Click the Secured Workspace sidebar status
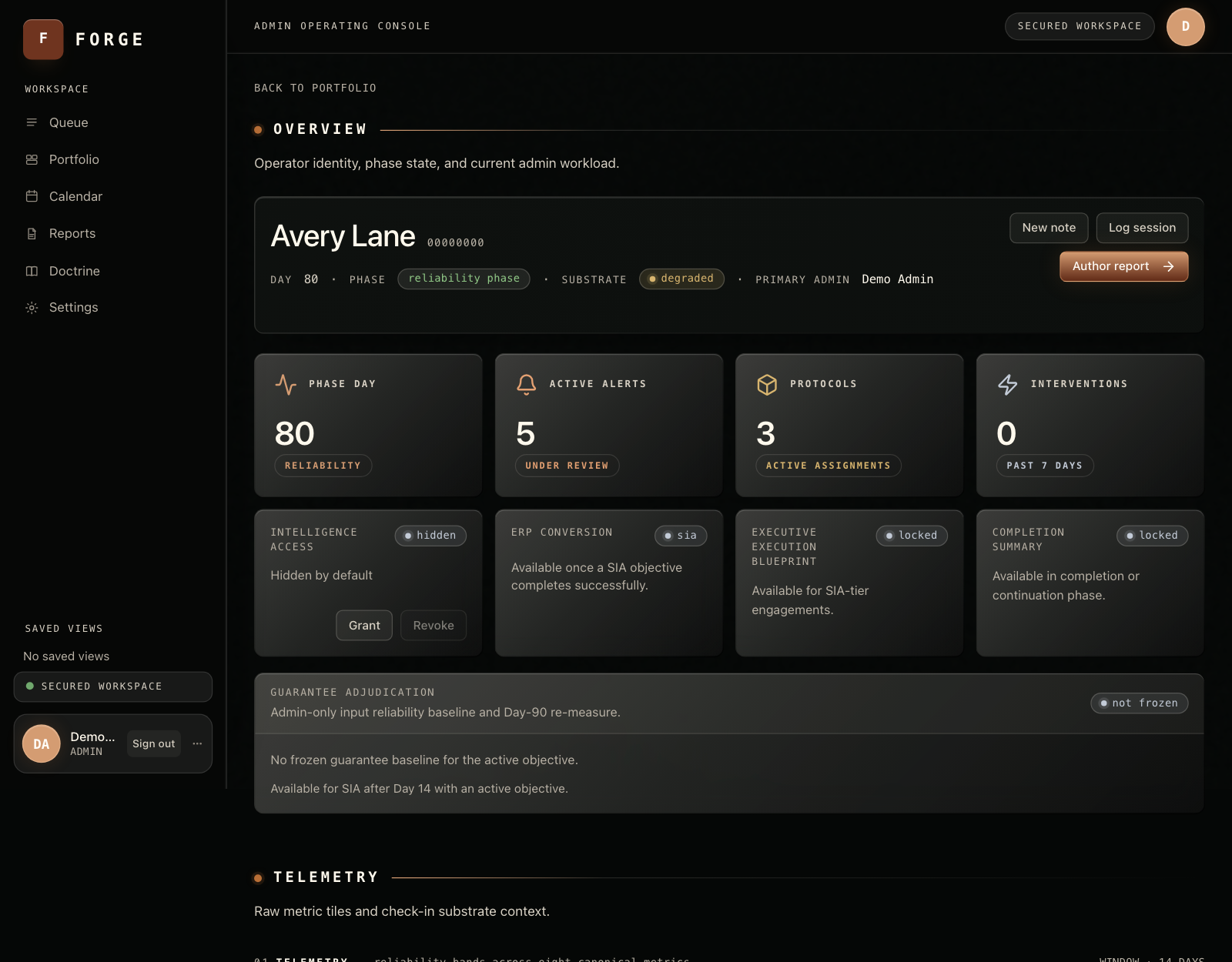The width and height of the screenshot is (1232, 962). coord(113,686)
